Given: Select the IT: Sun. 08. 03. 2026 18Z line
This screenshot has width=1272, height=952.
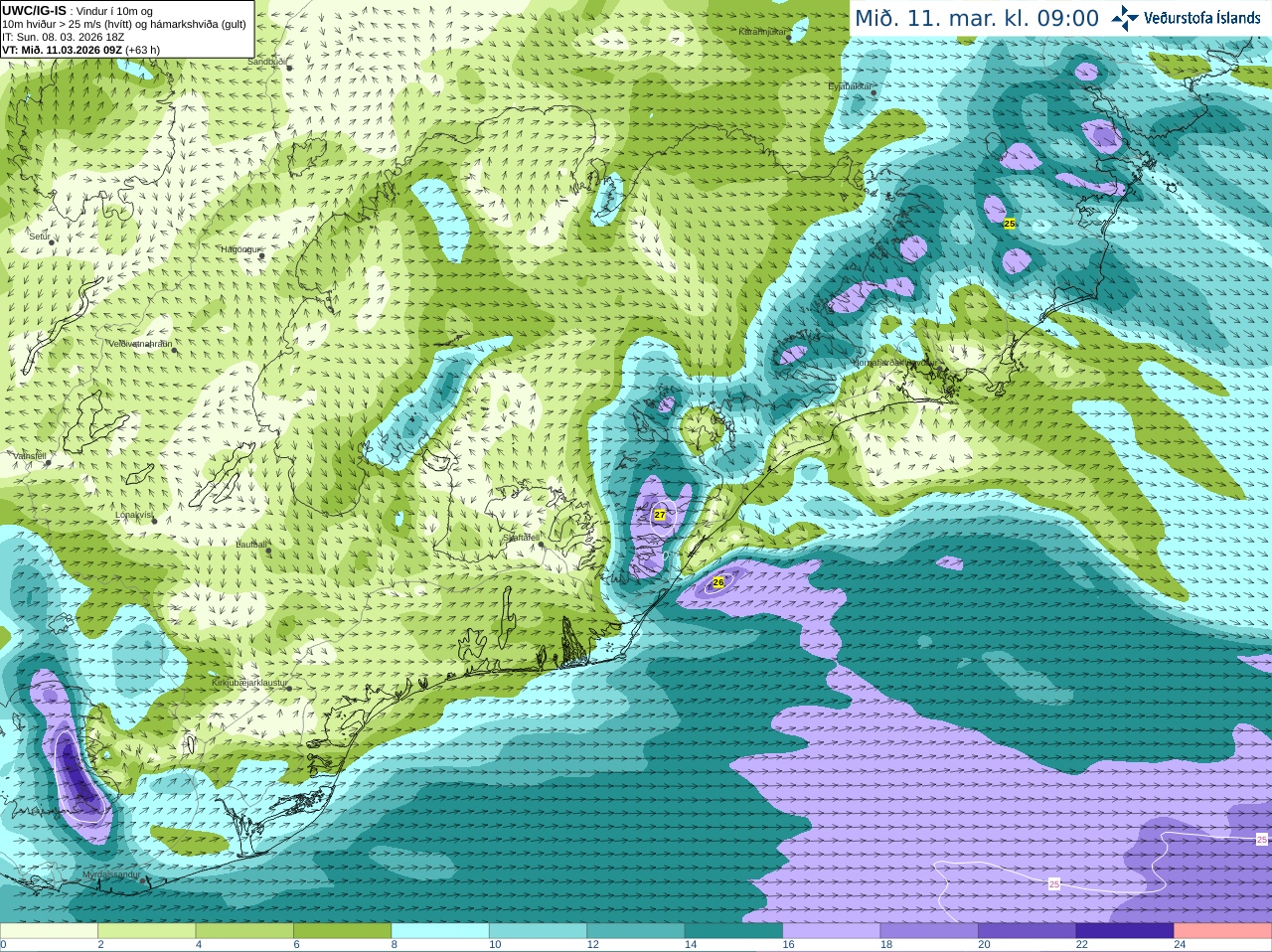Looking at the screenshot, I should (x=63, y=37).
